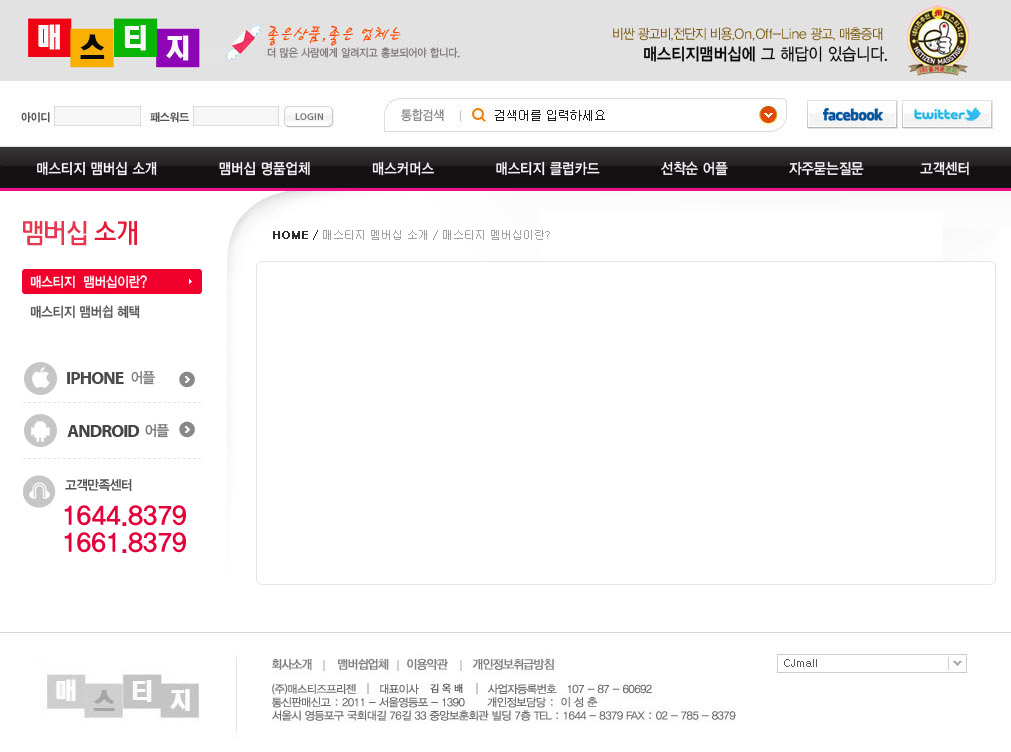The height and width of the screenshot is (752, 1011).
Task: Open 매스티지 클럽카드 menu
Action: 547,168
